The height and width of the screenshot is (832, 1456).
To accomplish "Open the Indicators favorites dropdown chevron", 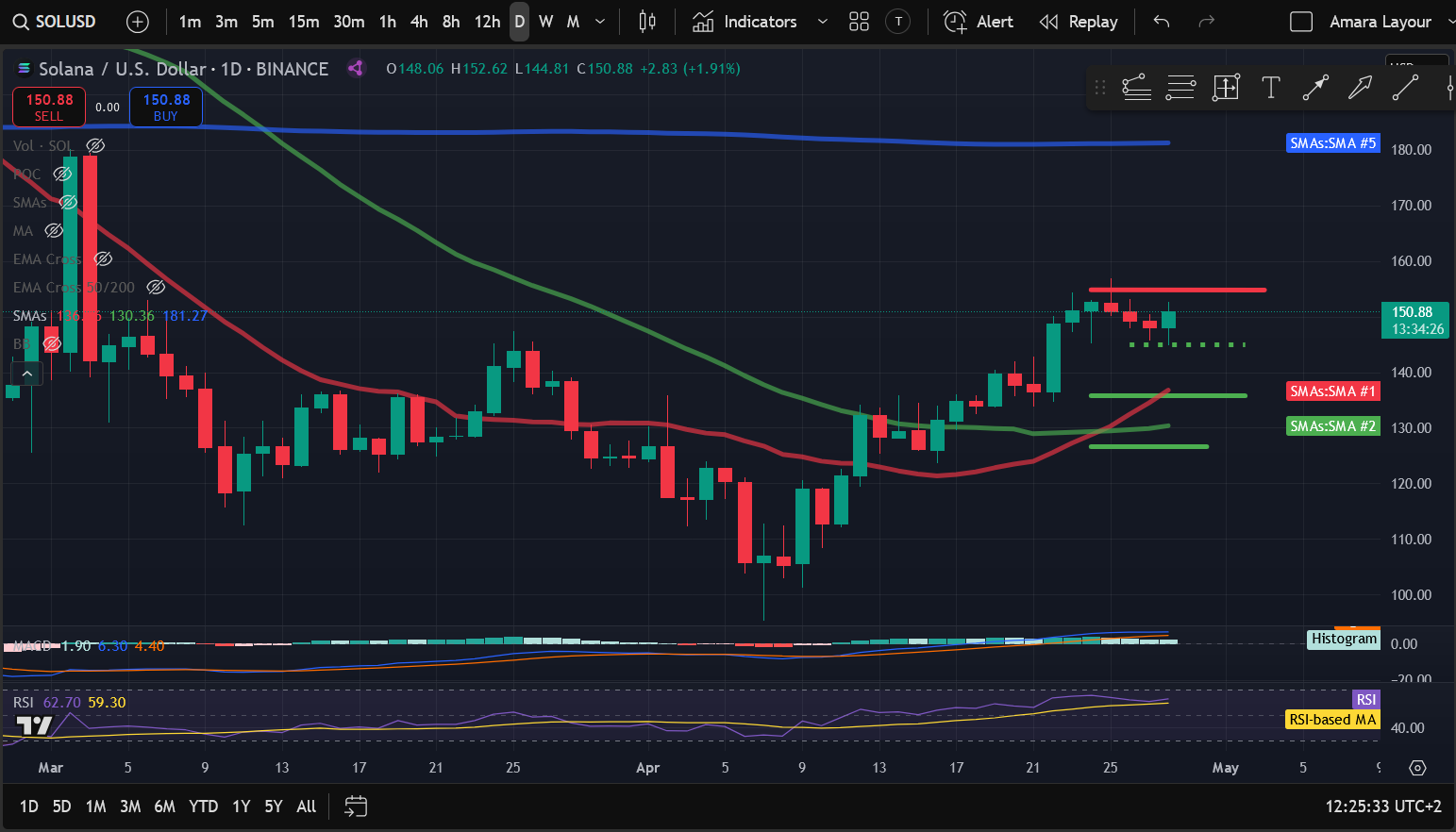I will pos(822,22).
